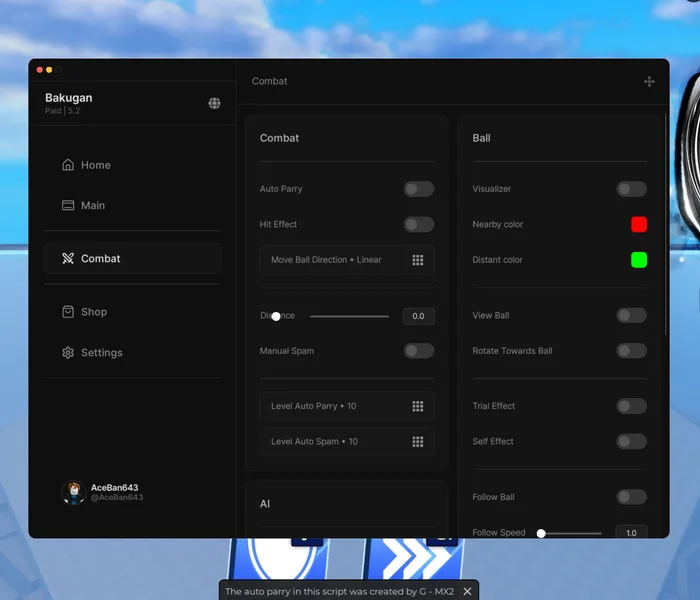
Task: Click the vertical scrollbar of the Combat page
Action: [x=665, y=223]
